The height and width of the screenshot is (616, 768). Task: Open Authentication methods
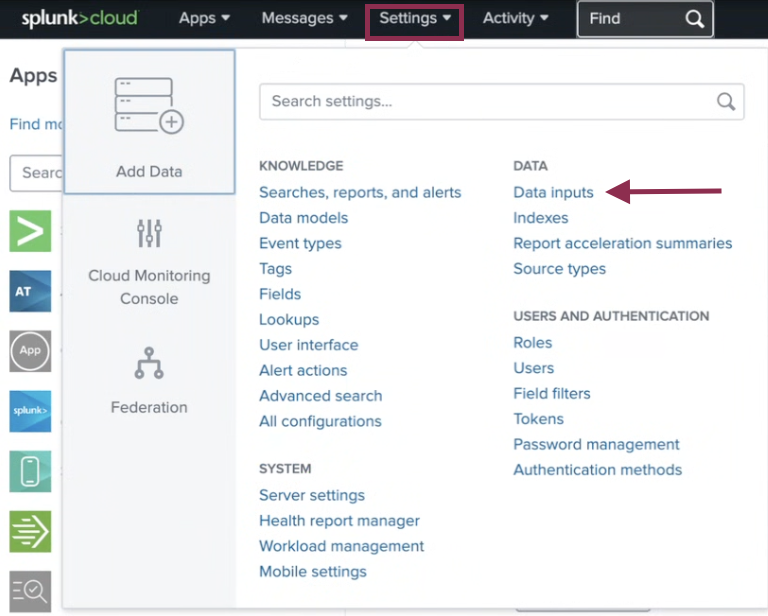pyautogui.click(x=598, y=470)
